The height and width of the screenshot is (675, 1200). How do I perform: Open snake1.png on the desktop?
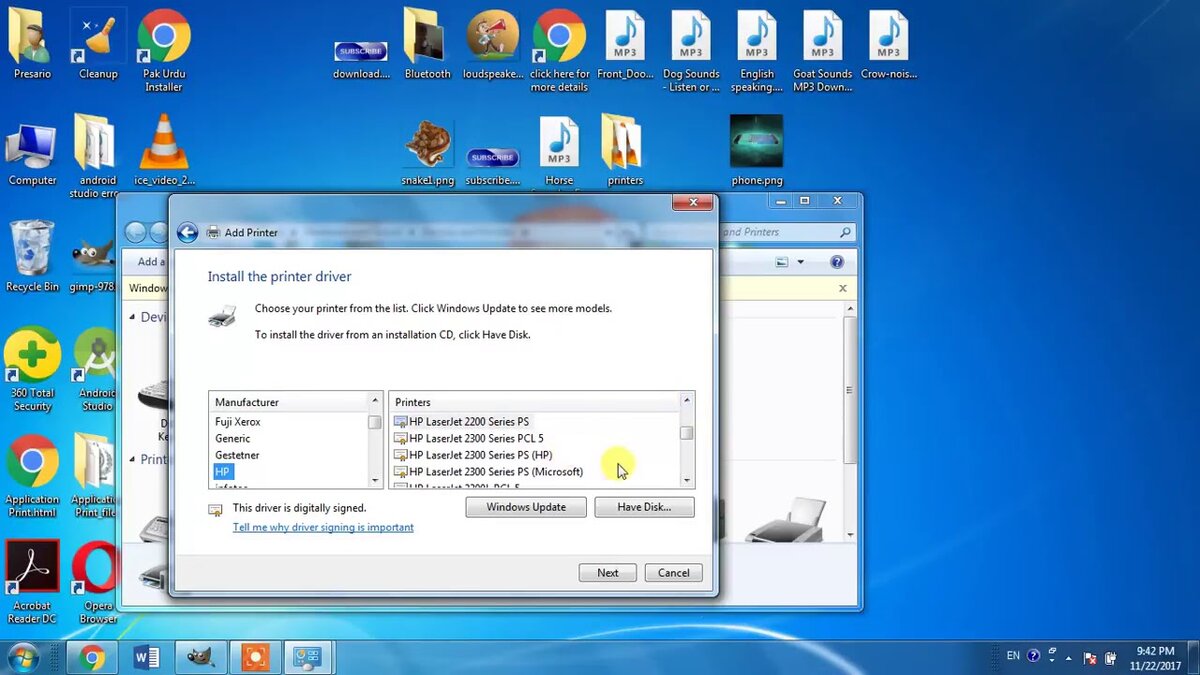click(427, 152)
